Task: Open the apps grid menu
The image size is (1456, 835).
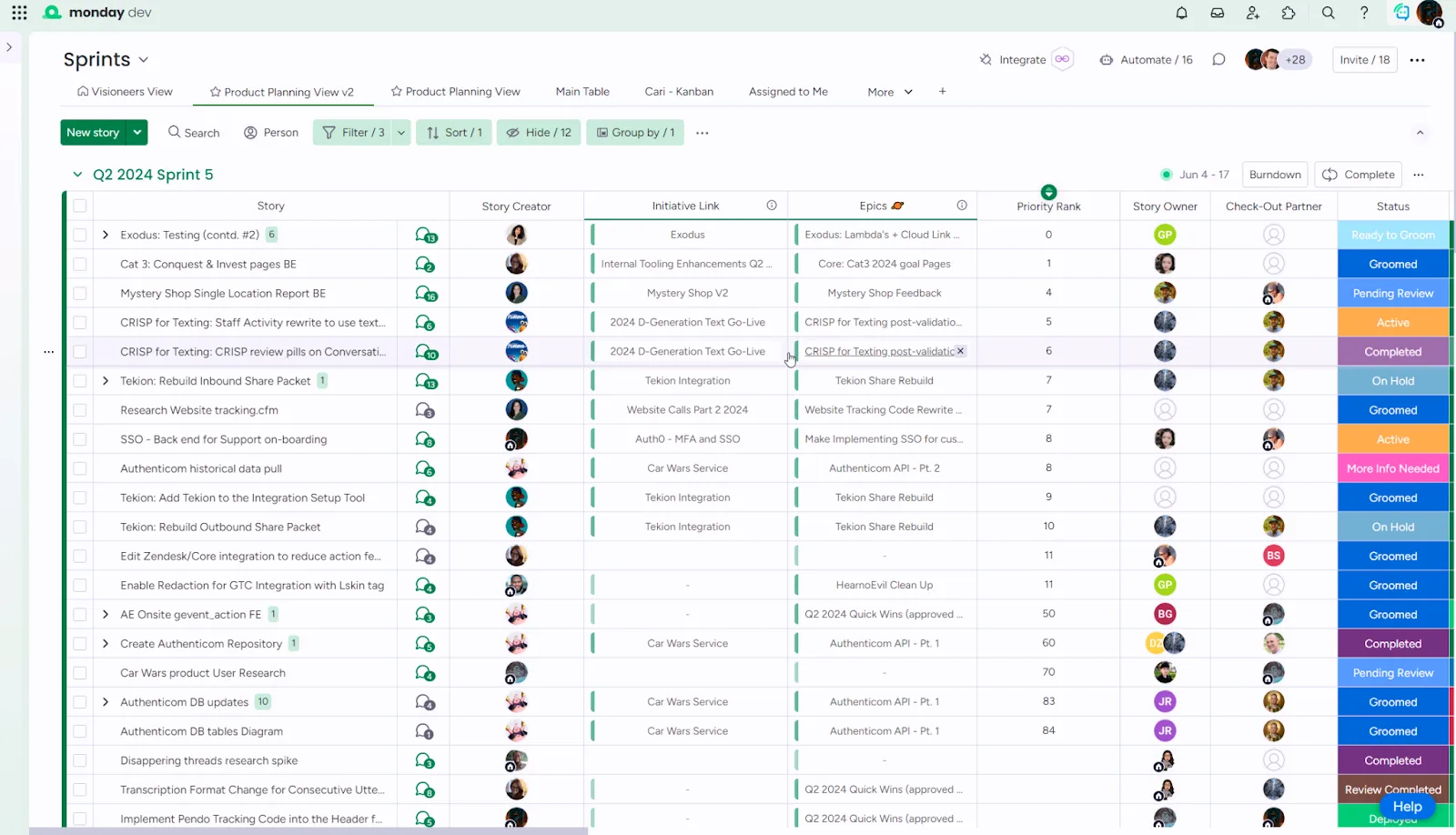Action: point(19,13)
